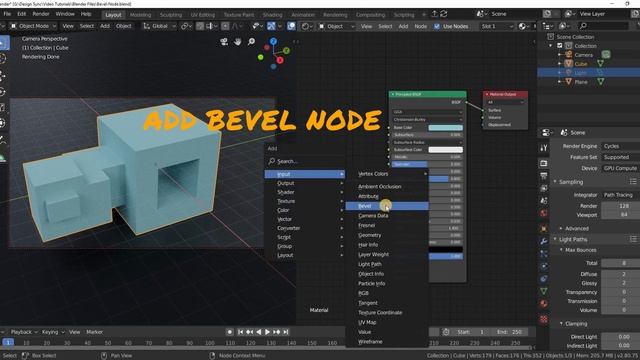Select the Cube object in outliner
This screenshot has width=640, height=360.
coord(581,64)
